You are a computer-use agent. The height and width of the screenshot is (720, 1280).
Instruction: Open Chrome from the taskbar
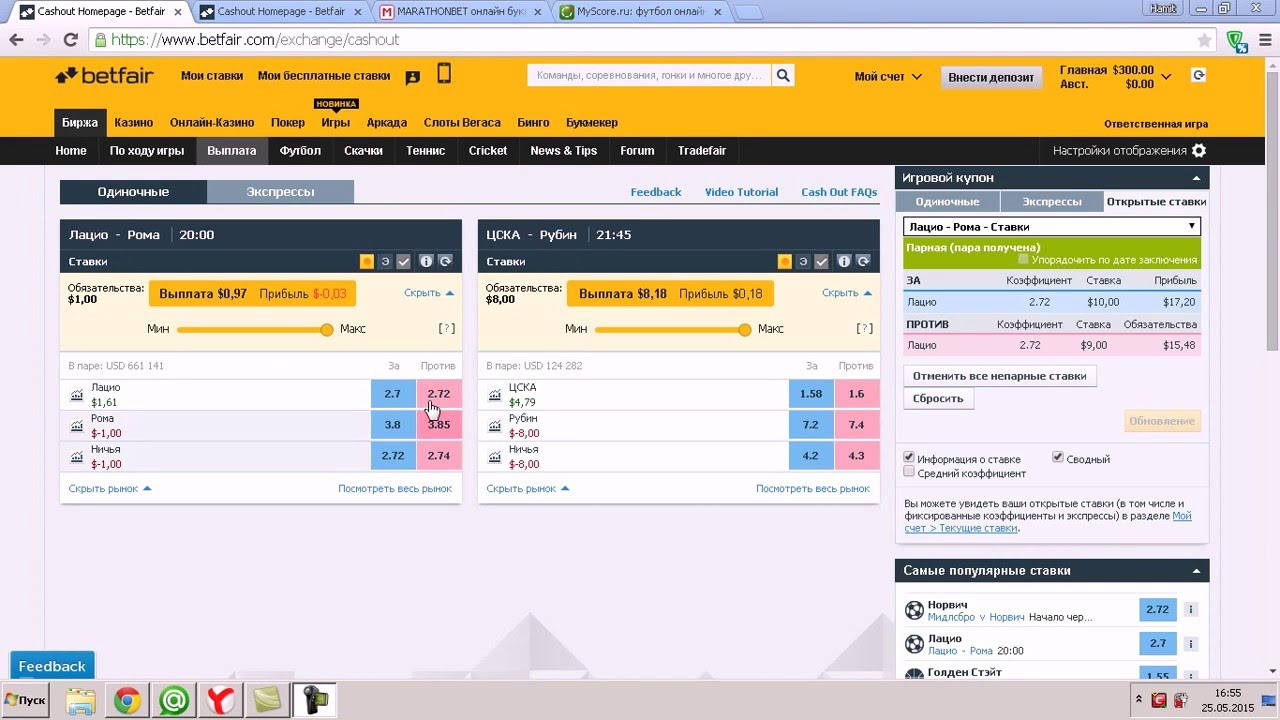(127, 700)
